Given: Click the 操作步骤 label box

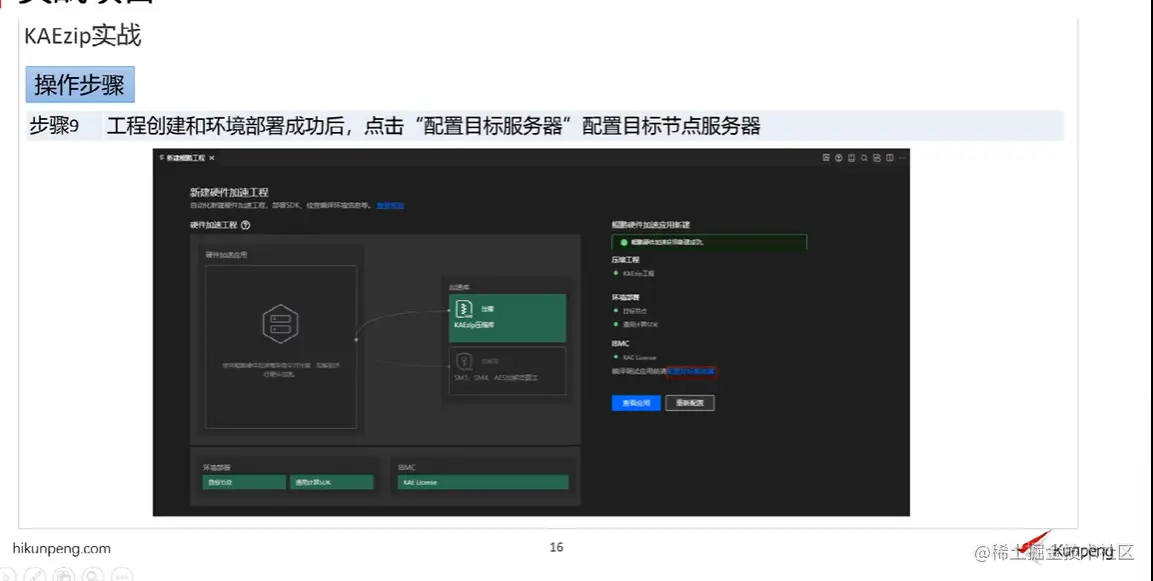Looking at the screenshot, I should coord(80,85).
